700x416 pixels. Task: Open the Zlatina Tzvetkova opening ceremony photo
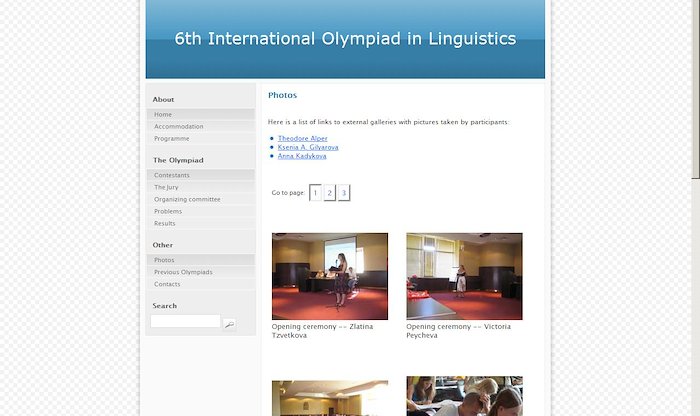pyautogui.click(x=330, y=276)
